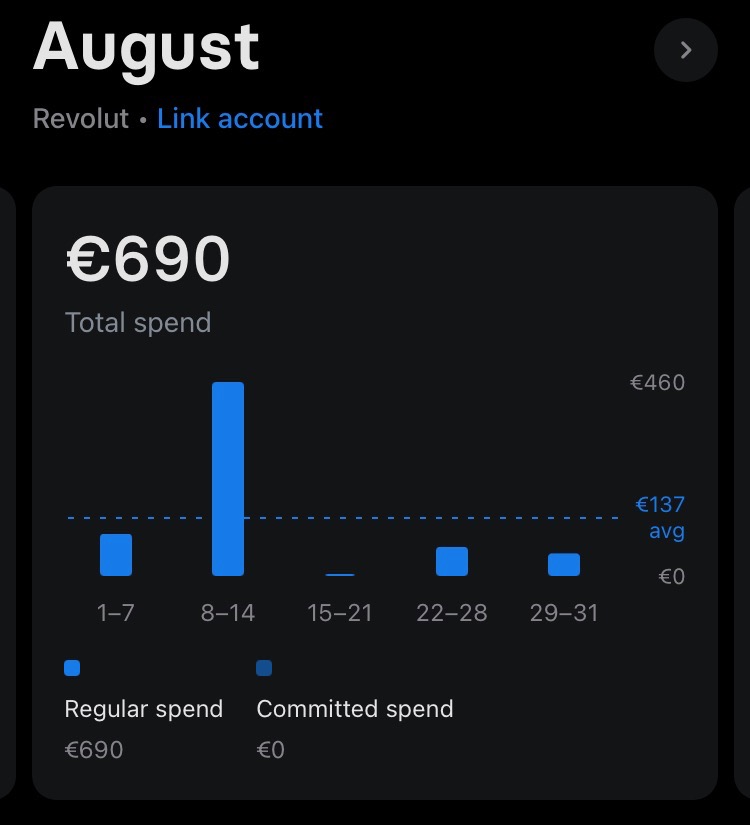The height and width of the screenshot is (825, 750).
Task: Click the Committed spend dark blue swatch
Action: [264, 668]
